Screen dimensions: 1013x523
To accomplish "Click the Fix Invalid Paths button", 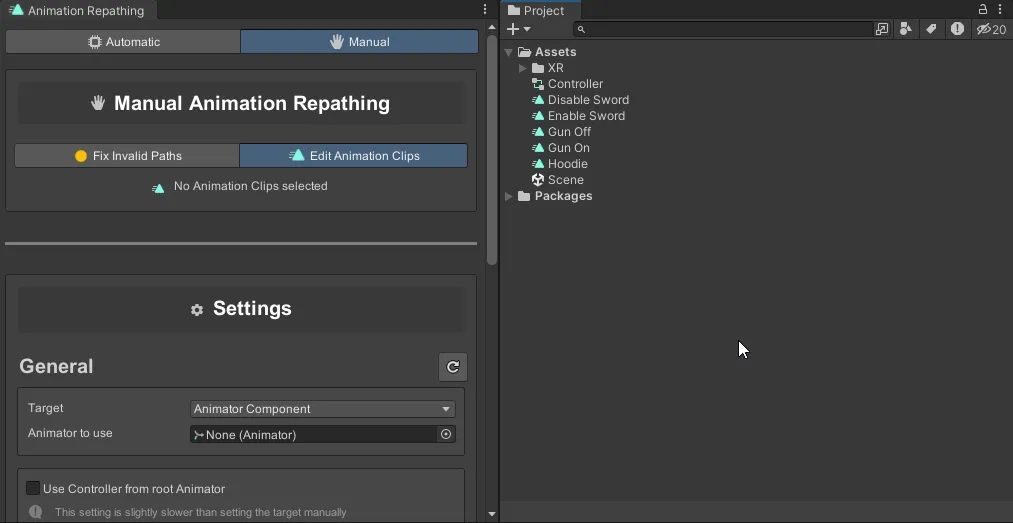I will (x=127, y=156).
